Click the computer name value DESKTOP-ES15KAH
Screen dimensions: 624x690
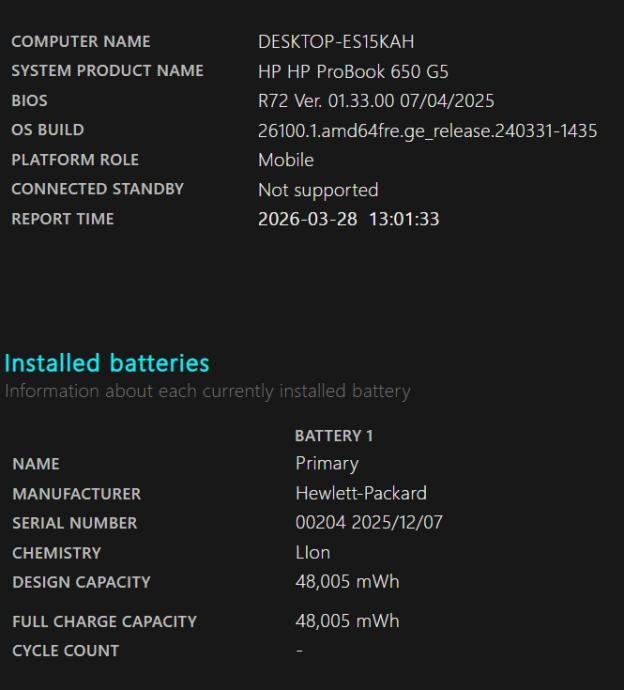coord(336,42)
